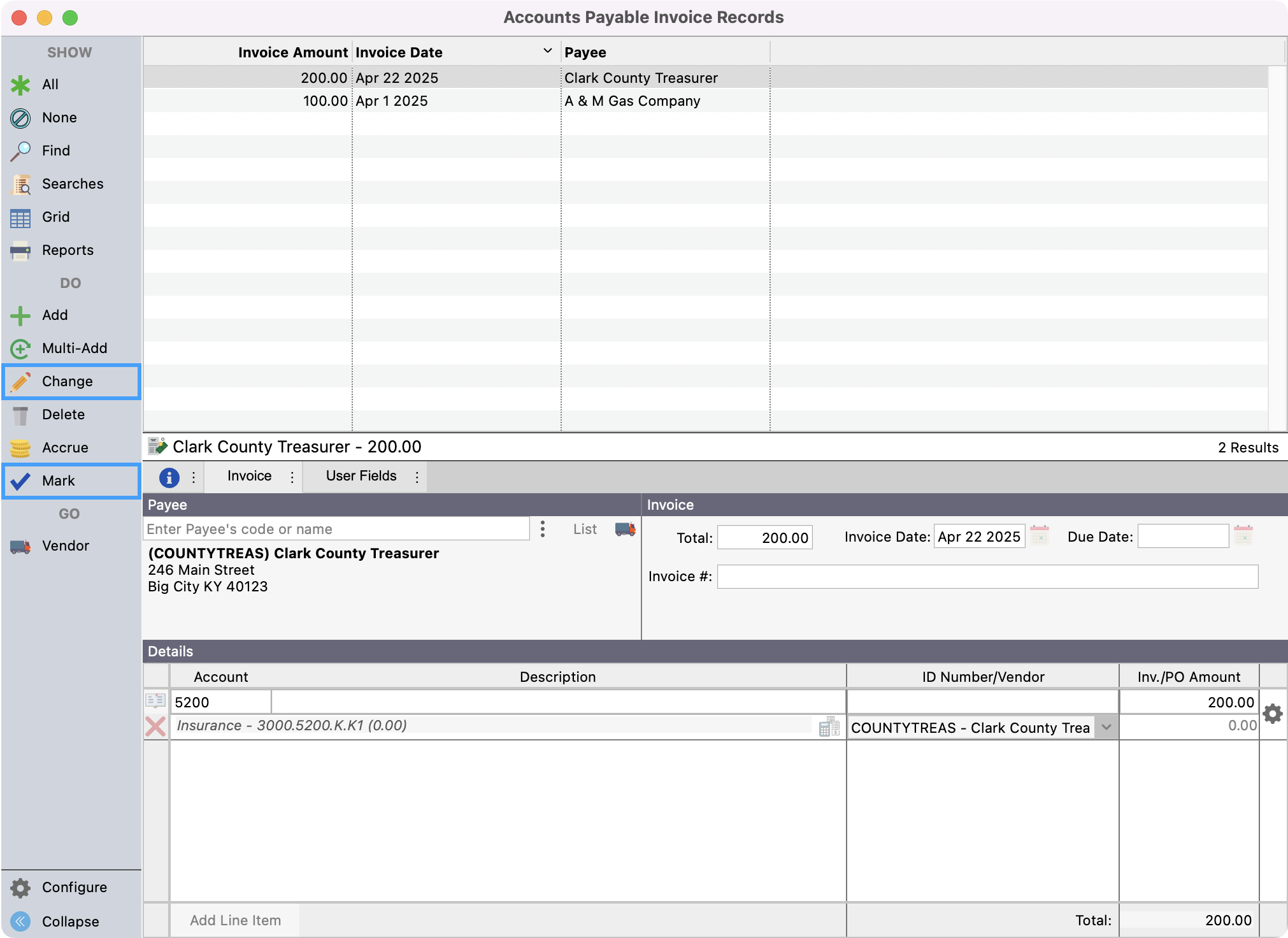
Task: Click into the Invoice # field
Action: point(987,577)
